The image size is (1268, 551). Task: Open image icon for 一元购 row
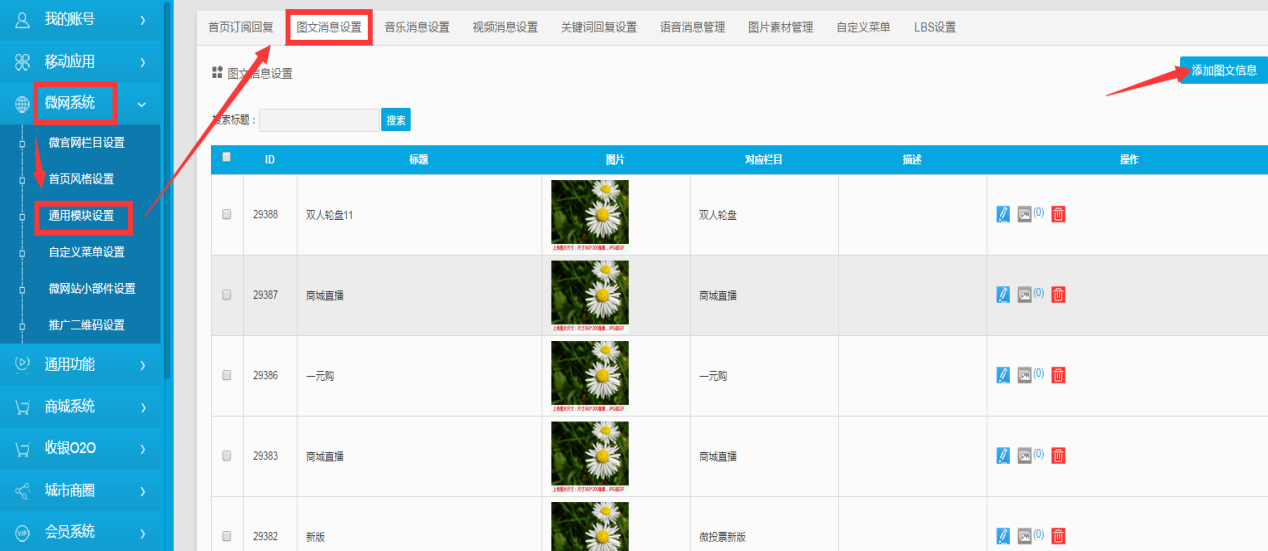pyautogui.click(x=1024, y=375)
